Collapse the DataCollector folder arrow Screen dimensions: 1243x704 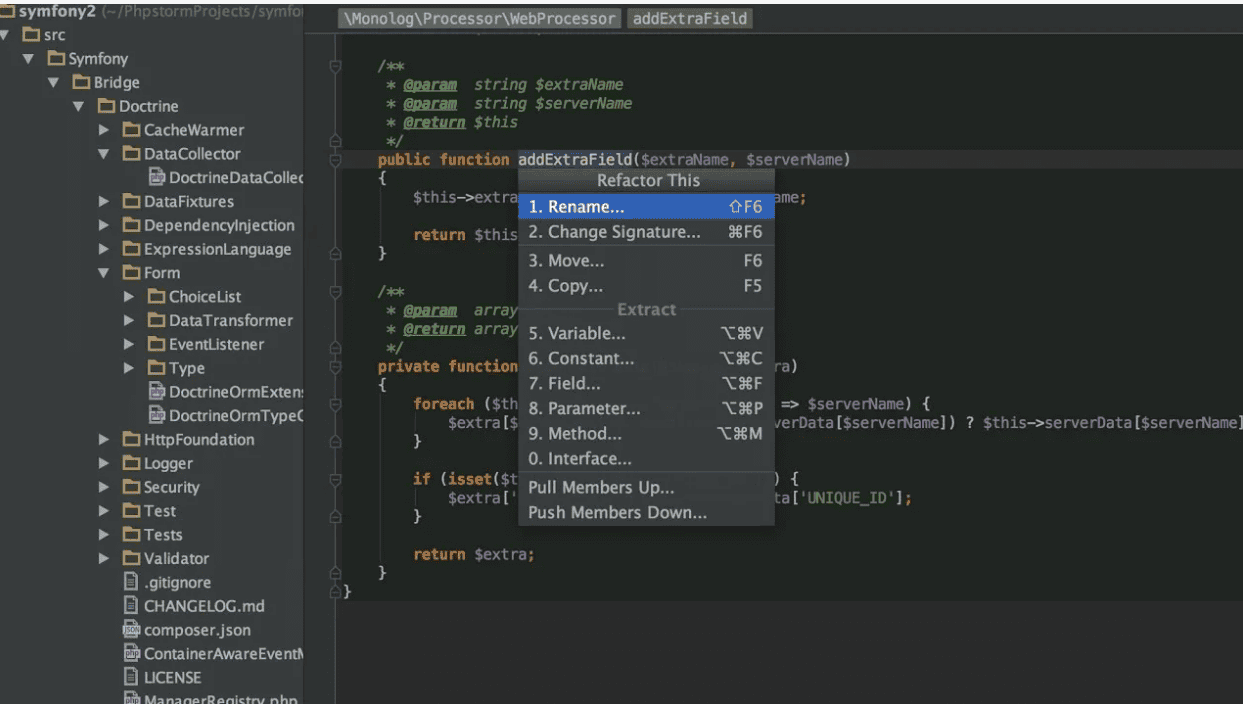104,154
